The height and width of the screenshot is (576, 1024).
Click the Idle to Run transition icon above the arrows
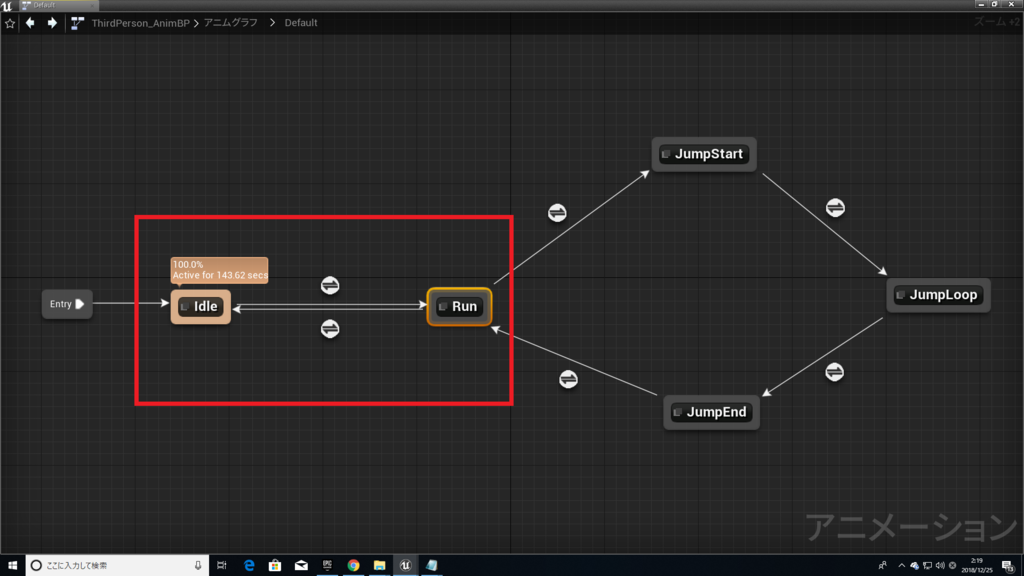pos(330,285)
